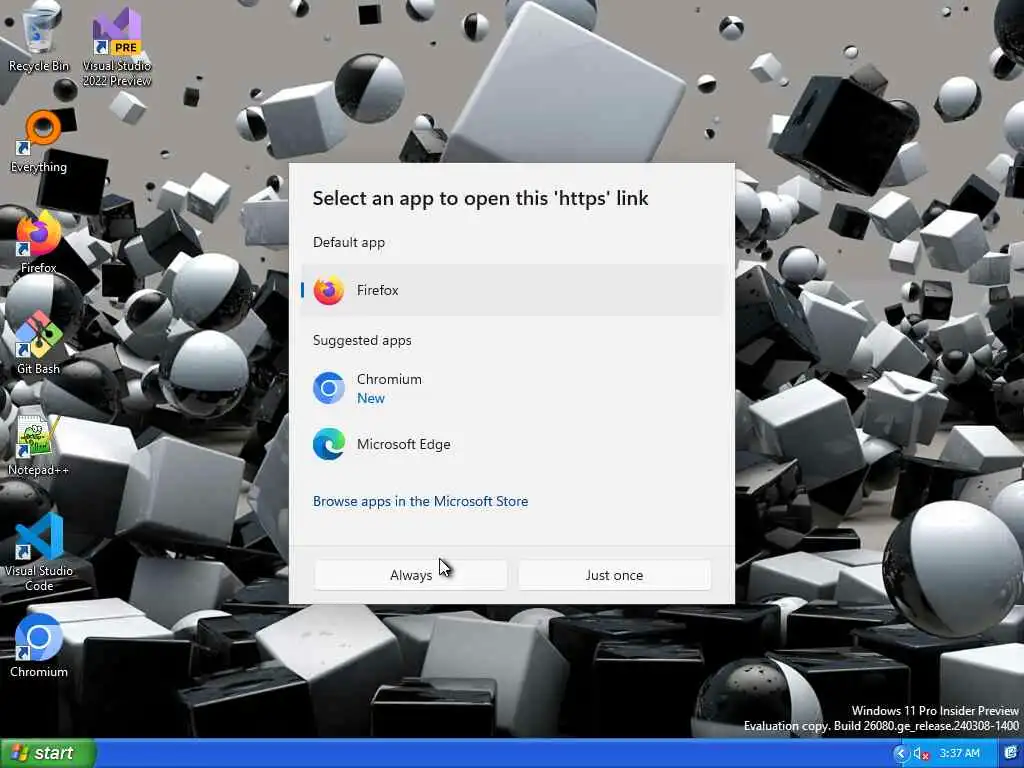Click the 3:37 AM clock

(959, 754)
